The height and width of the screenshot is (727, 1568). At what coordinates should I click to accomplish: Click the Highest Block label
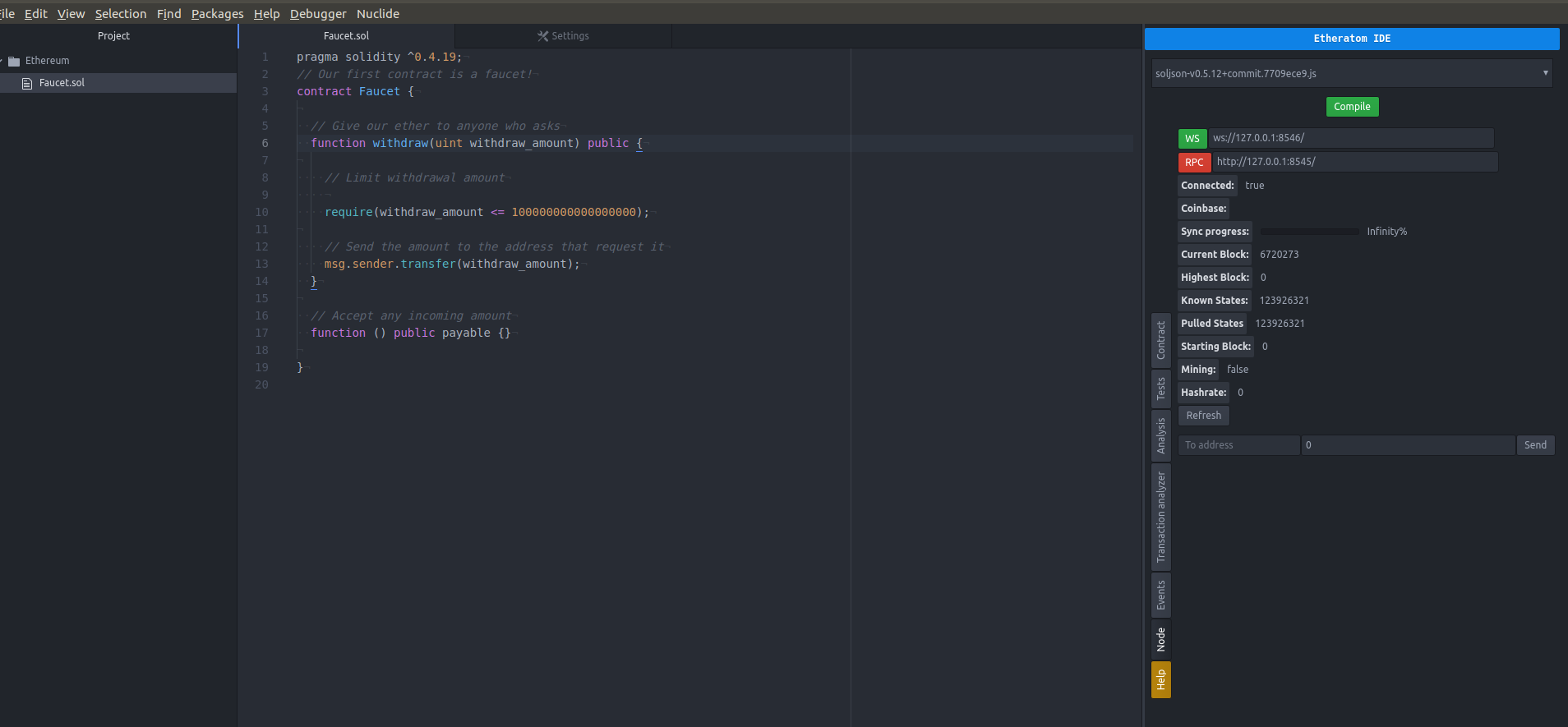(x=1215, y=278)
